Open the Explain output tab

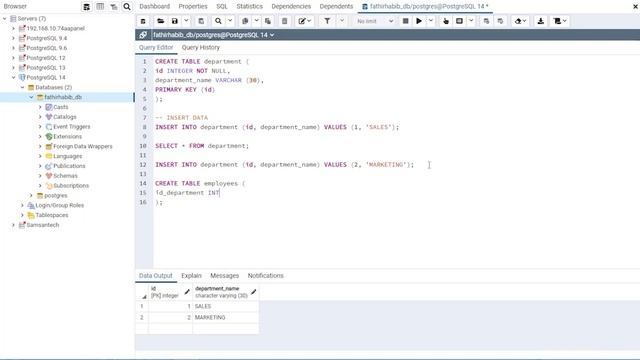191,276
